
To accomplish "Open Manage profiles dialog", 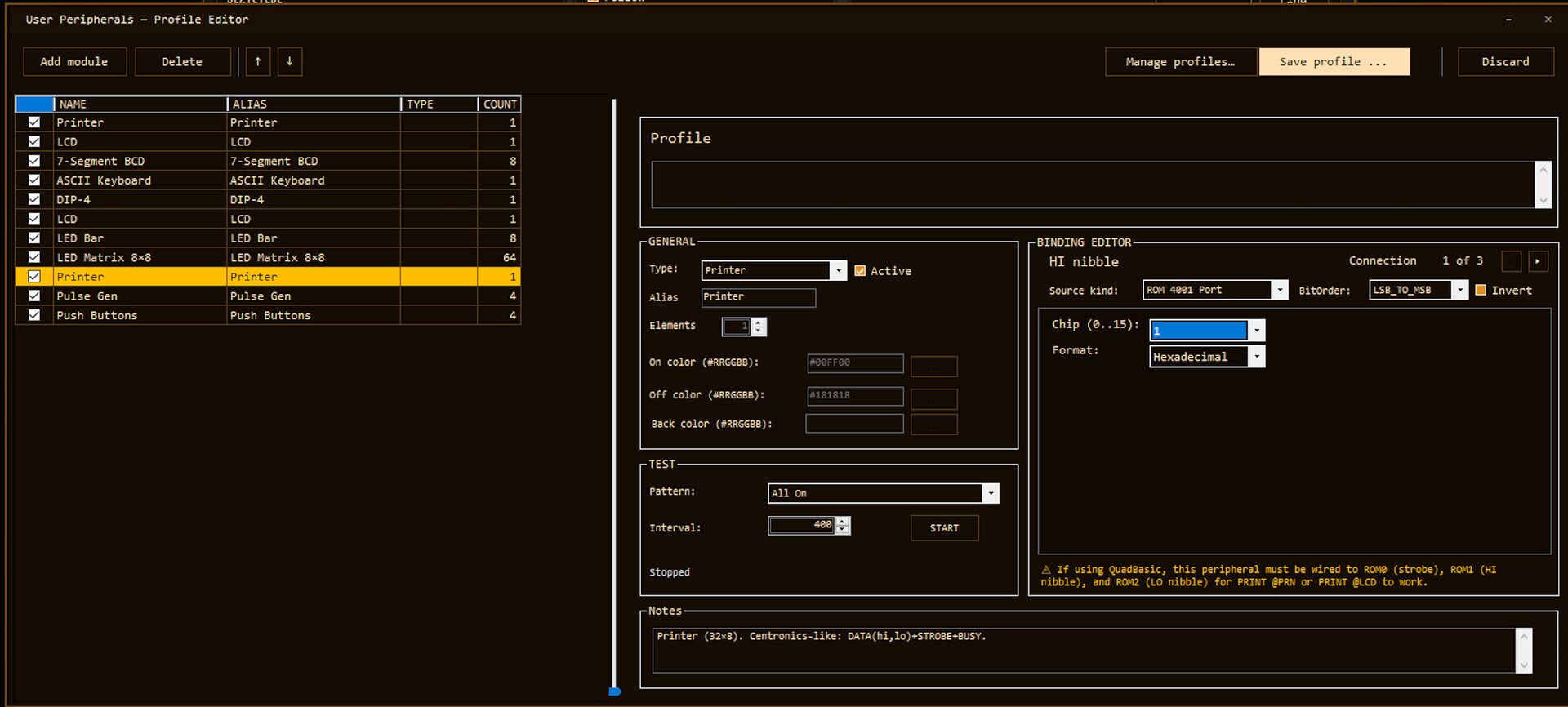I will (x=1180, y=61).
